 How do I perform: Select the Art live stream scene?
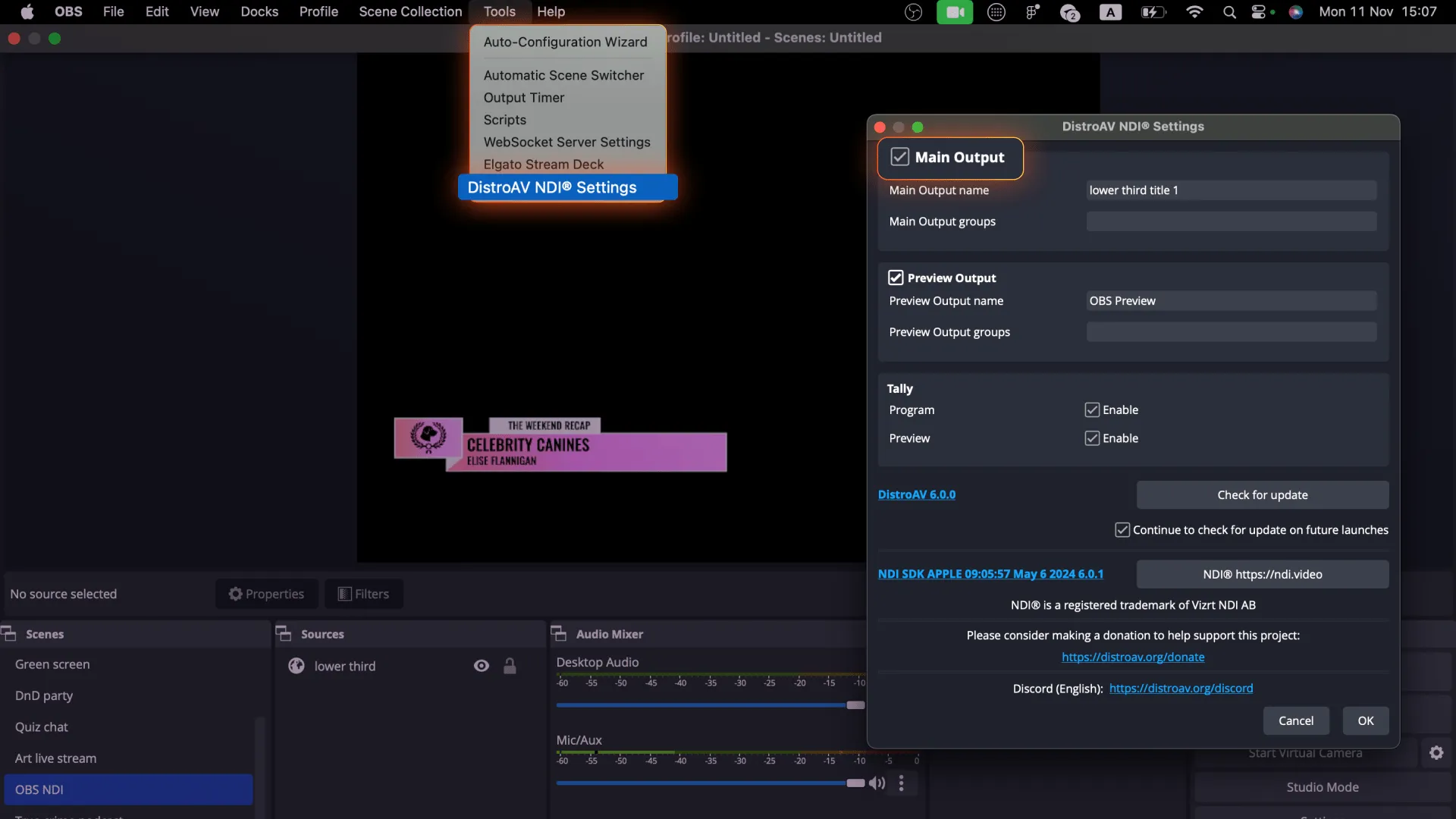tap(128, 758)
